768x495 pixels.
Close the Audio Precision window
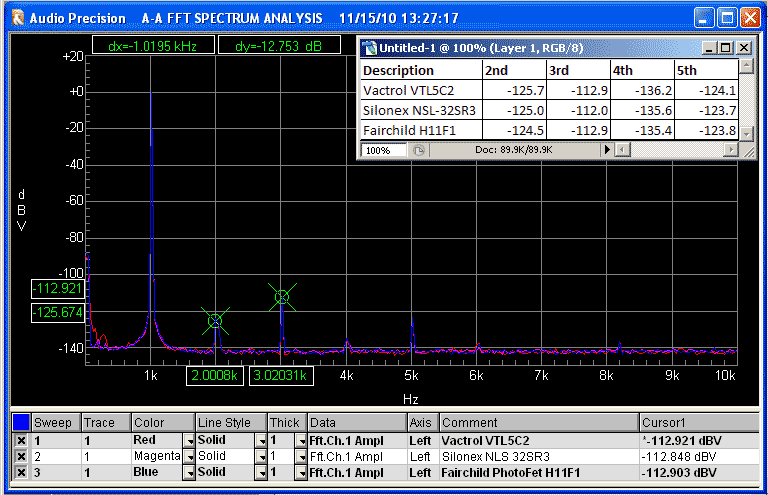coord(750,18)
